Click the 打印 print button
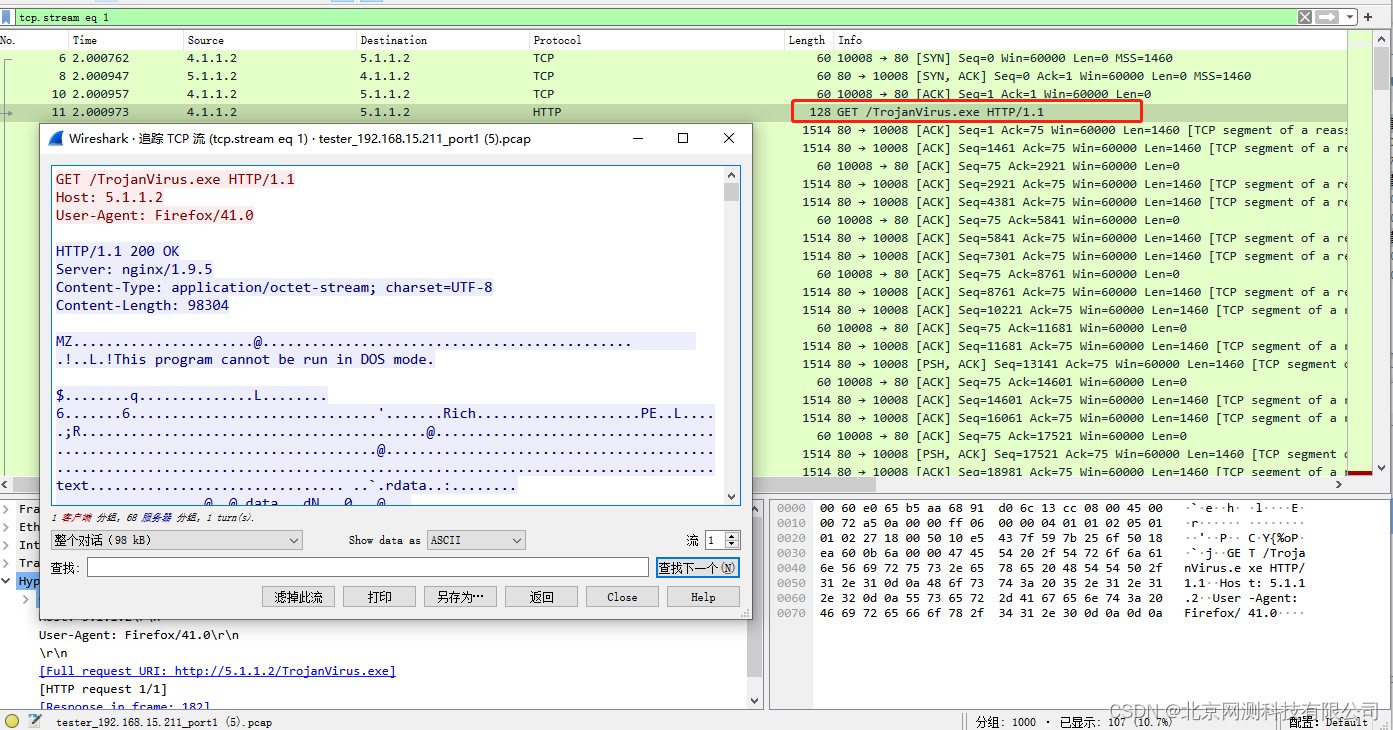 tap(379, 597)
